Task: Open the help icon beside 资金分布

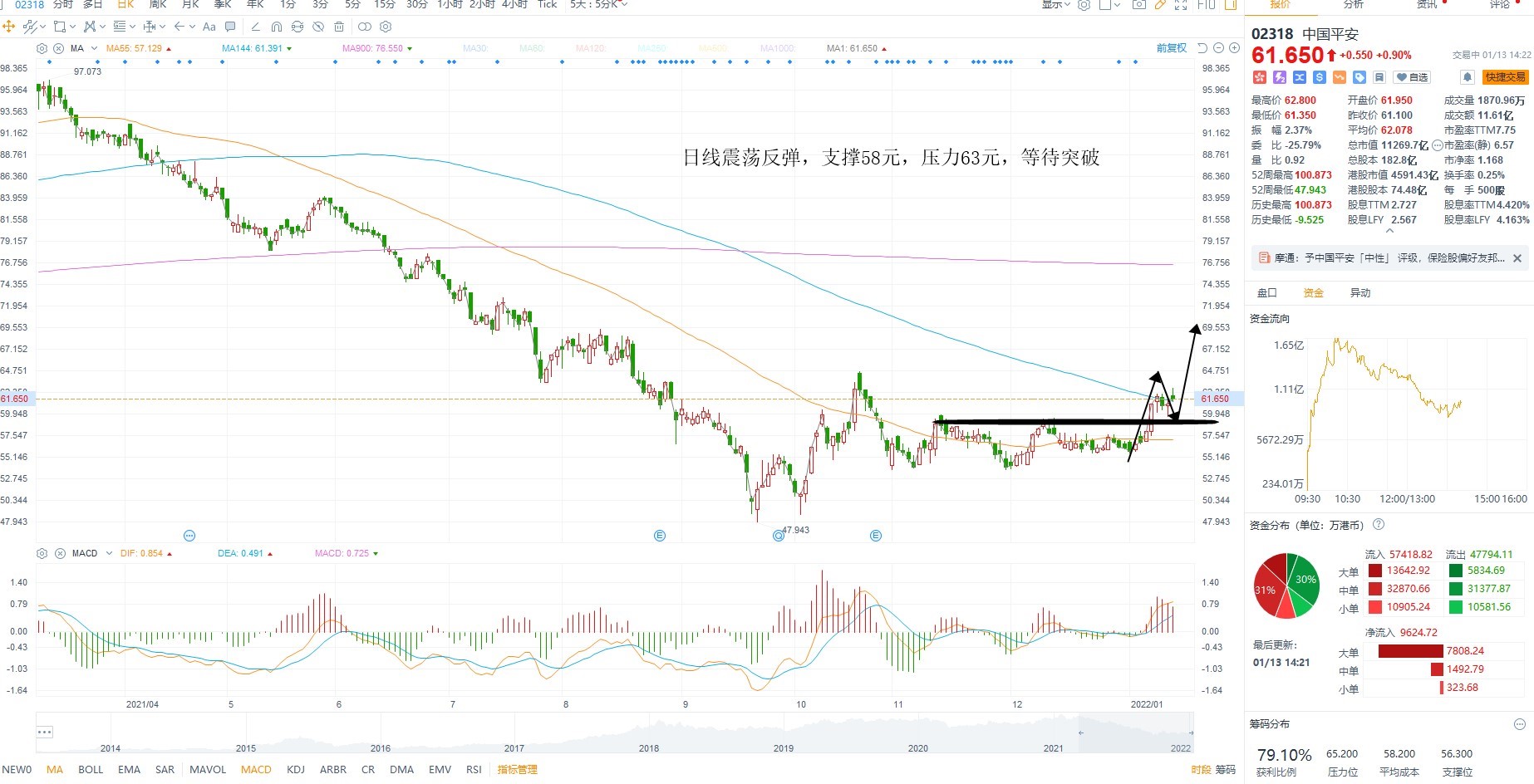Action: tap(1379, 525)
